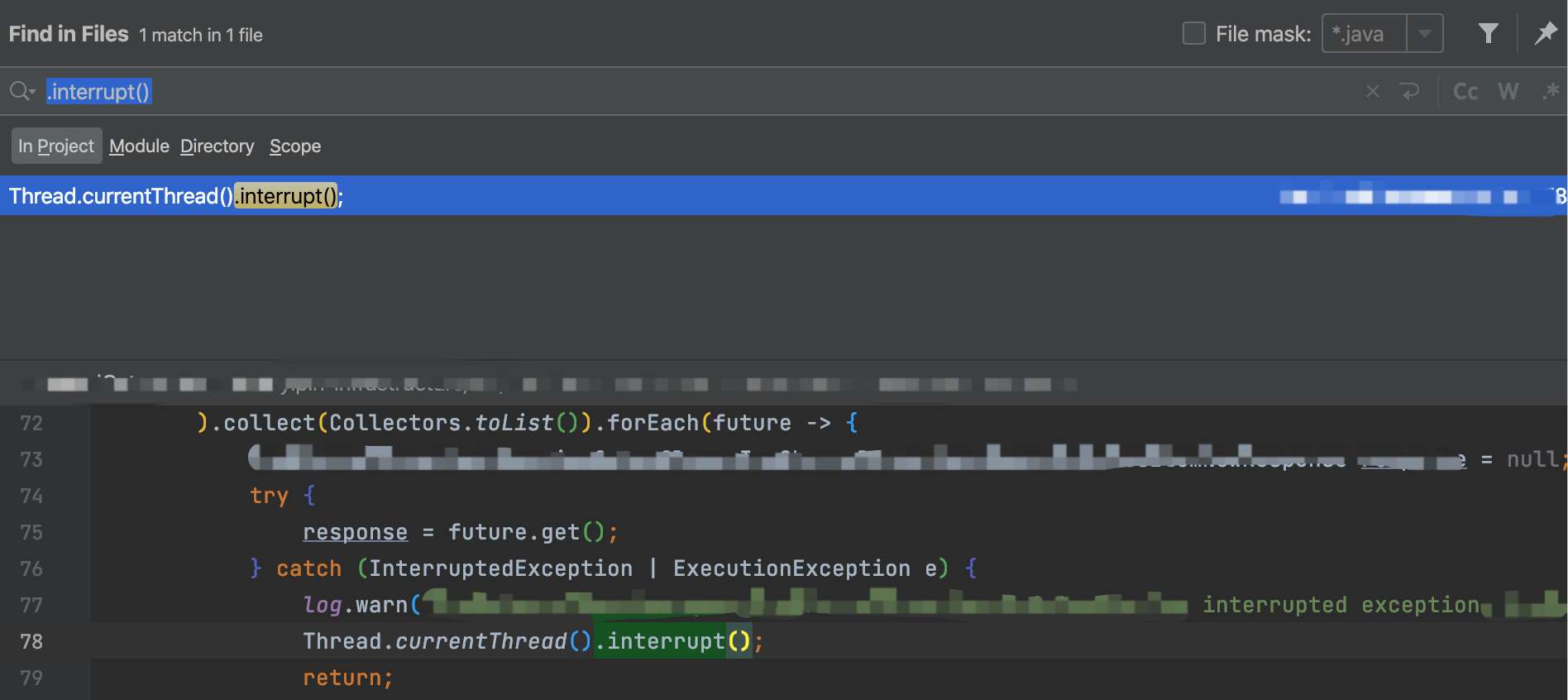
Task: Select the In Project scope tab
Action: tap(56, 146)
